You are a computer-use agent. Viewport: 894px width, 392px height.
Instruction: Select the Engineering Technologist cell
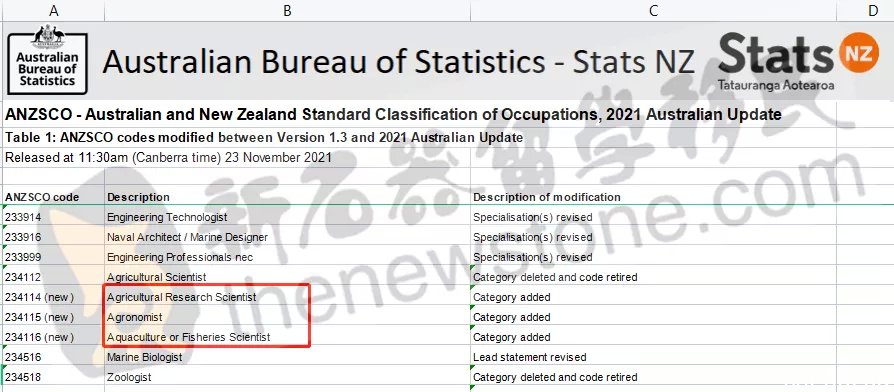pos(287,217)
